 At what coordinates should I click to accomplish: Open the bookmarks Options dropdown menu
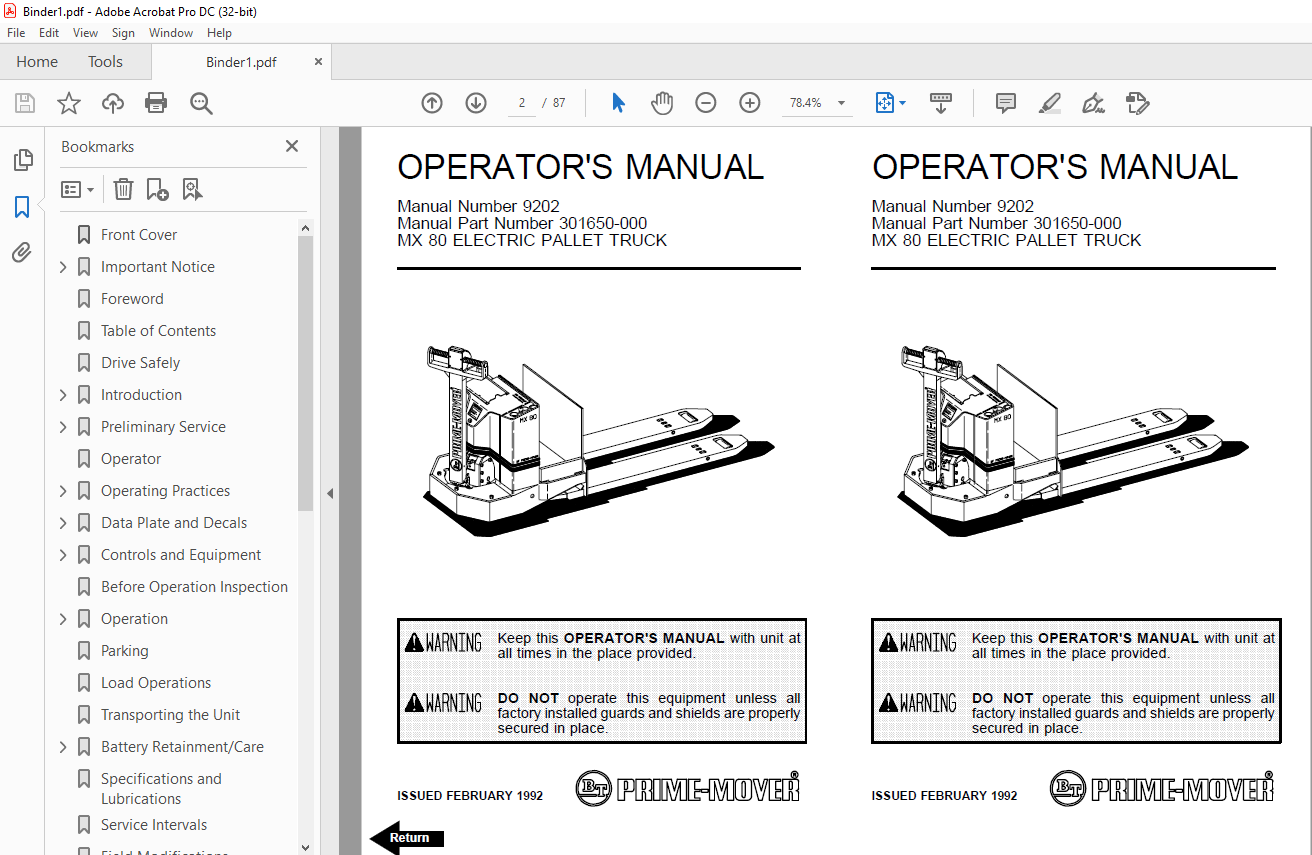(x=78, y=189)
